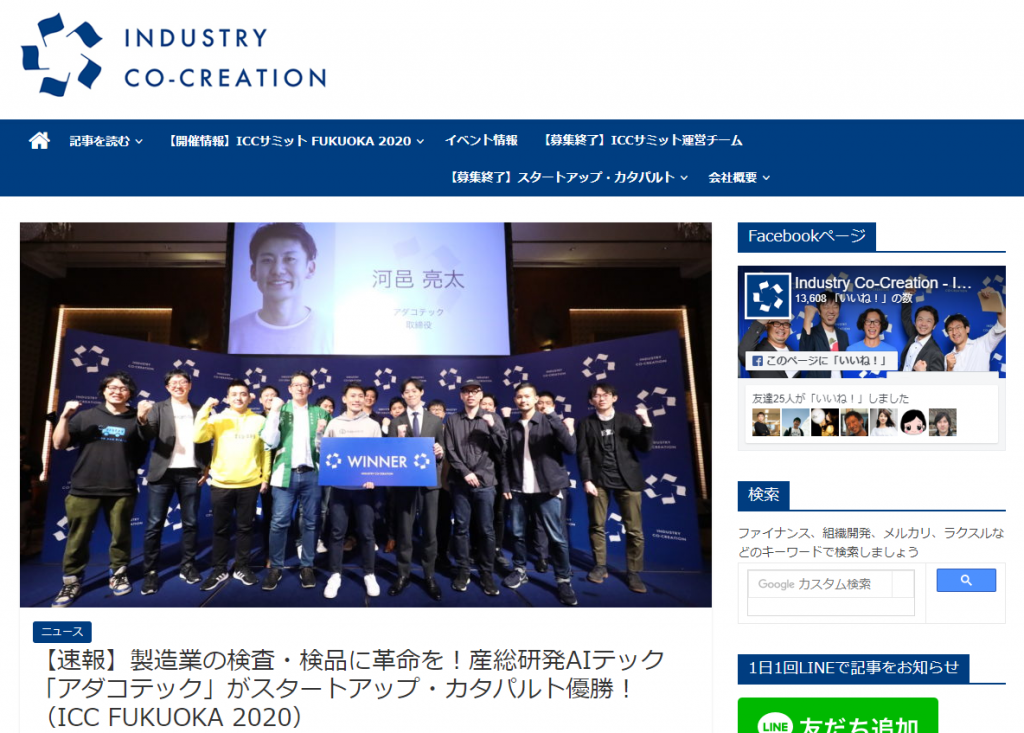Expand the スタートアップ・カタパルト menu

pos(568,178)
